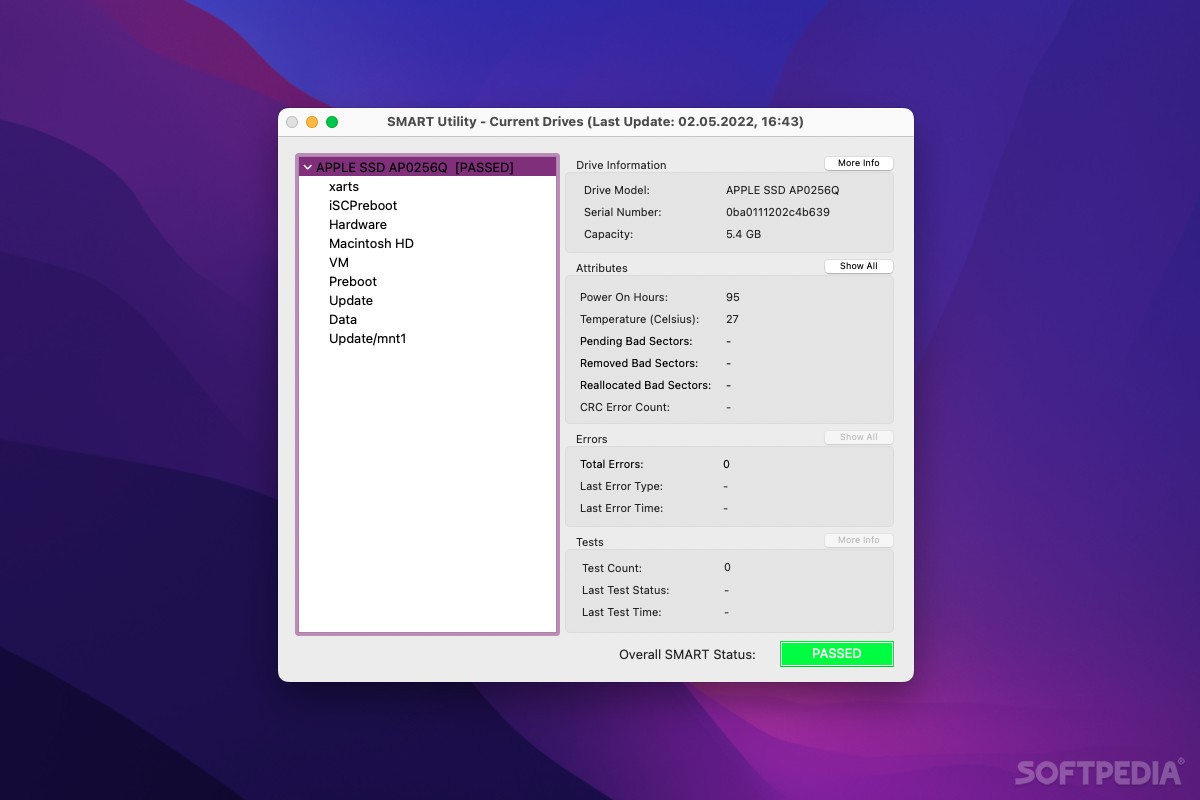Click Show All in Attributes section
The image size is (1200, 800).
(x=859, y=266)
